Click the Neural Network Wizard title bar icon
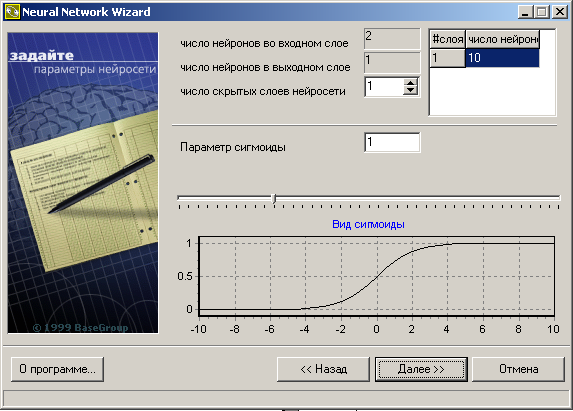This screenshot has width=573, height=411. [12, 12]
